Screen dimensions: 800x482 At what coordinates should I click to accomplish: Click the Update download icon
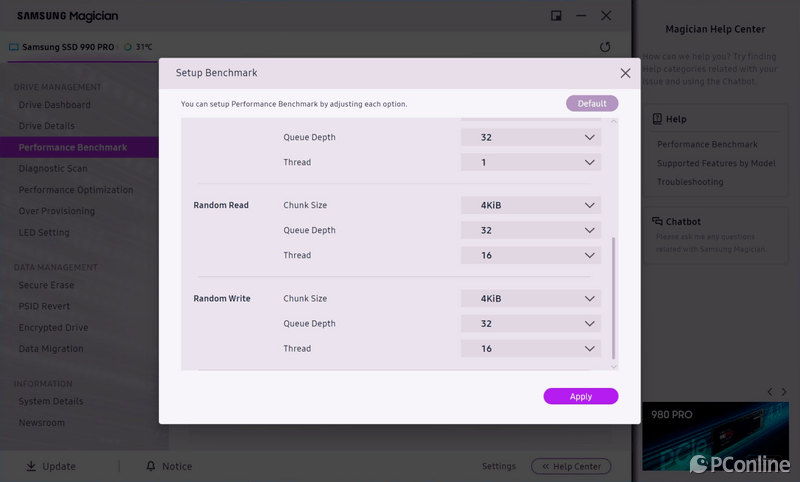tap(31, 466)
